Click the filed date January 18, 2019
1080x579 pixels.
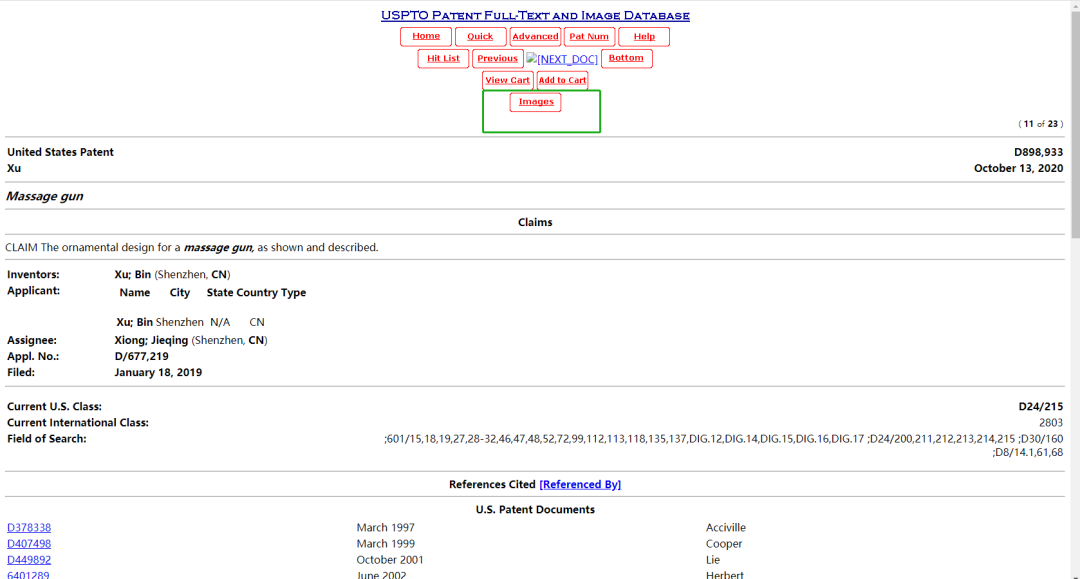point(158,372)
